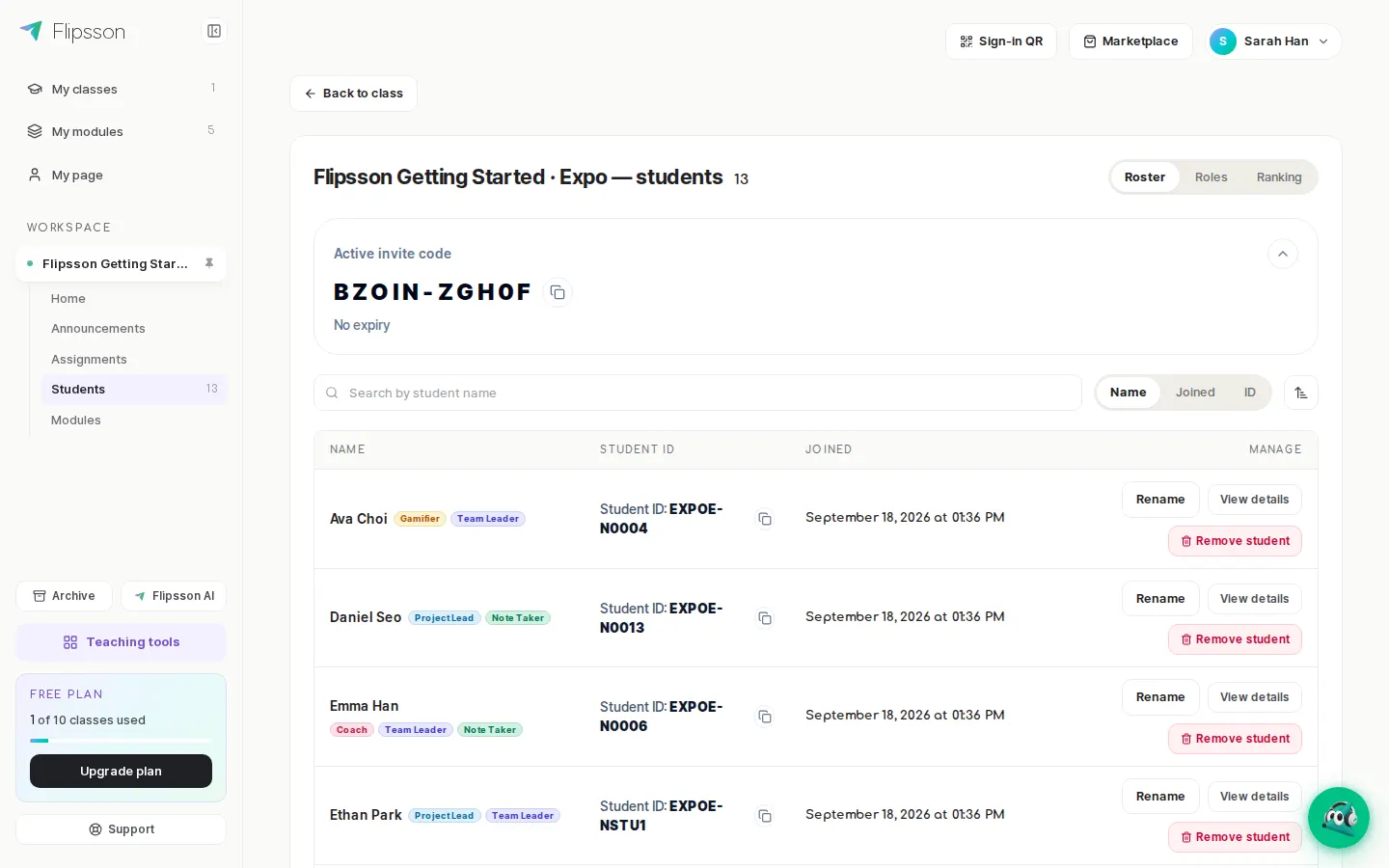Focus the student name search field

click(697, 393)
